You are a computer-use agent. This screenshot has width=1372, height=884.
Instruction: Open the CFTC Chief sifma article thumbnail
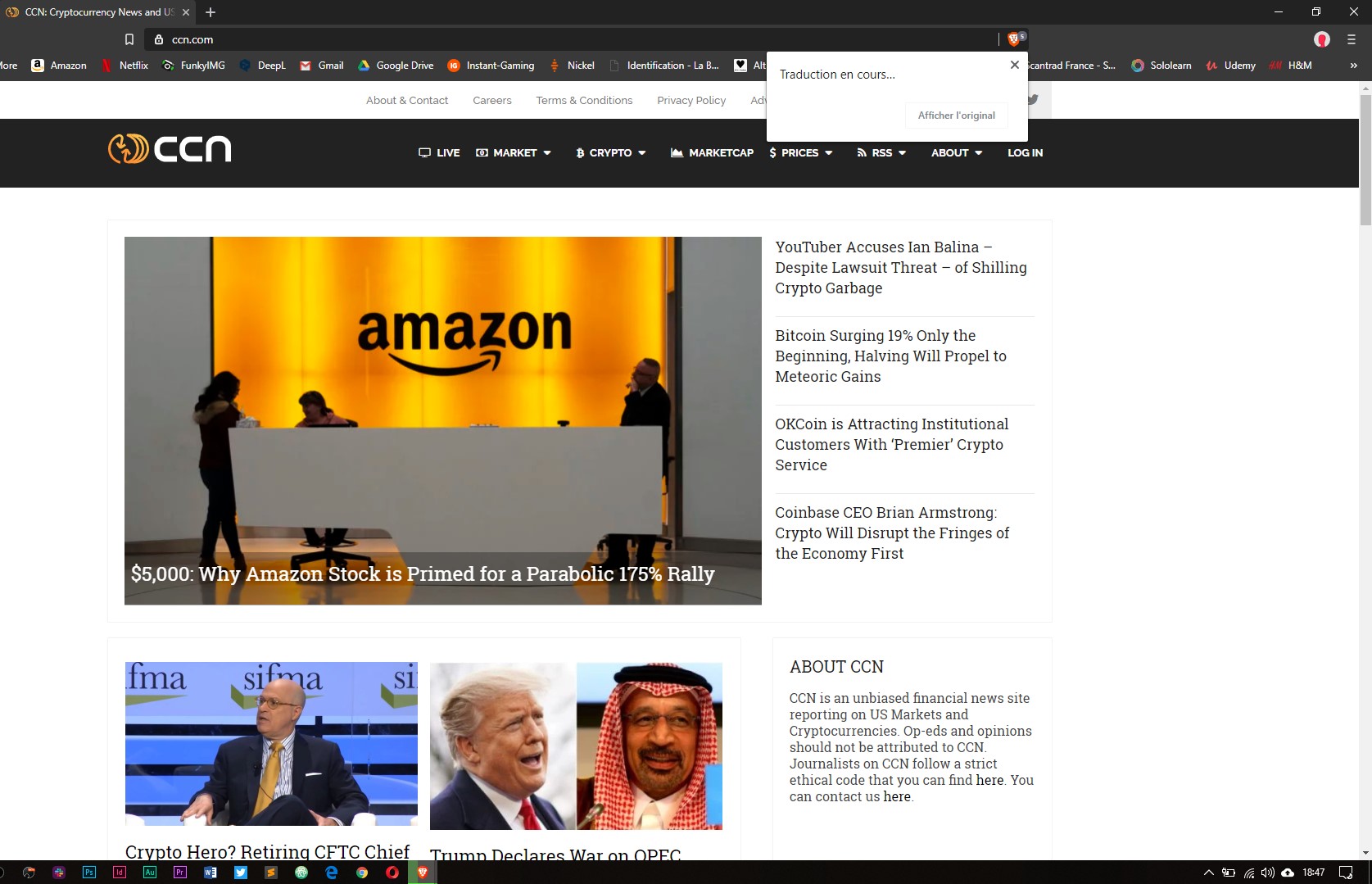[271, 744]
